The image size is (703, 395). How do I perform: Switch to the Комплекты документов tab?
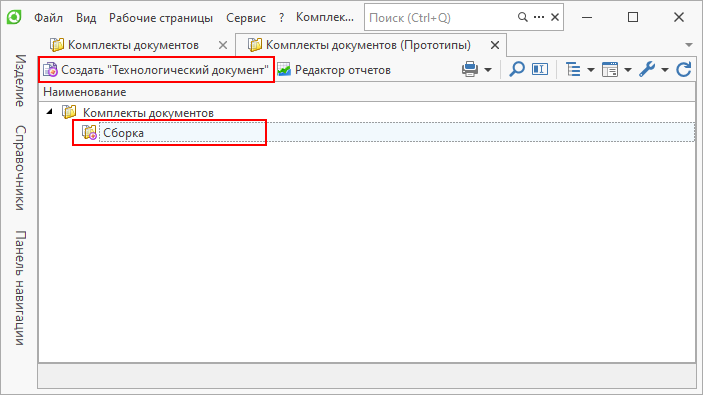pos(133,45)
